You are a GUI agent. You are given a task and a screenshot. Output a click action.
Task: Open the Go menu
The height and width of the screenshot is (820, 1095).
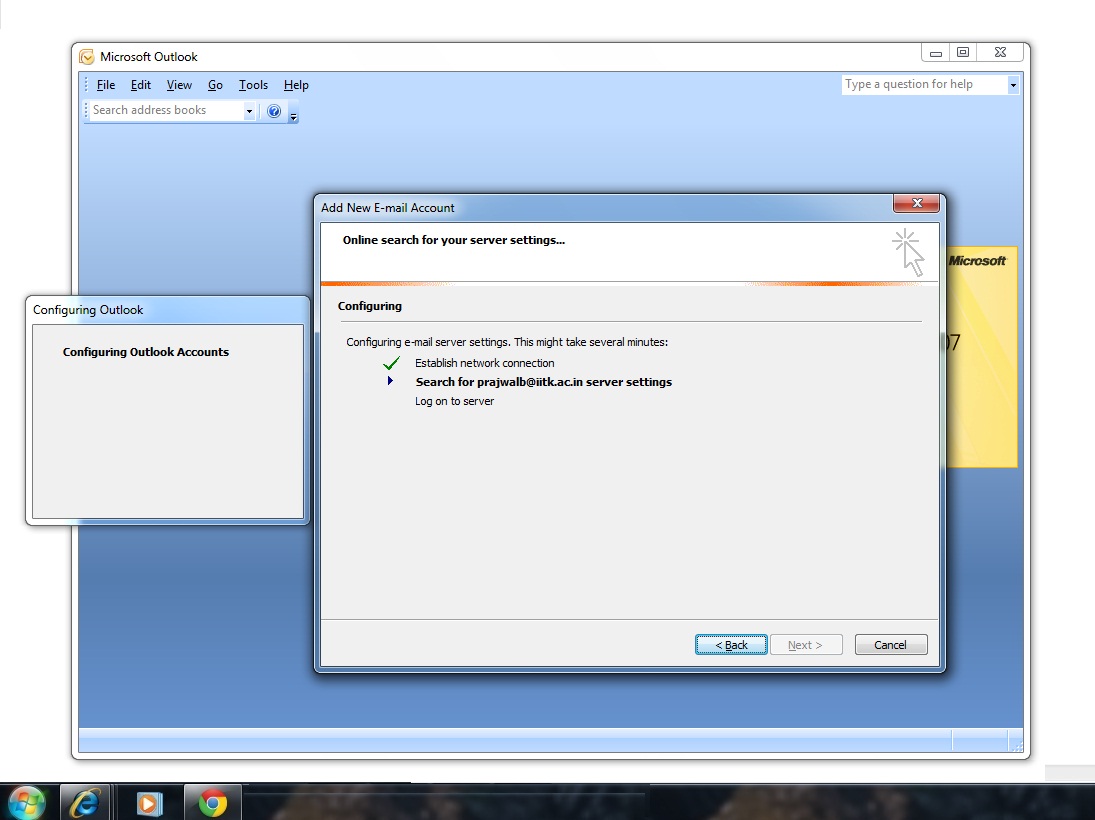tap(215, 85)
